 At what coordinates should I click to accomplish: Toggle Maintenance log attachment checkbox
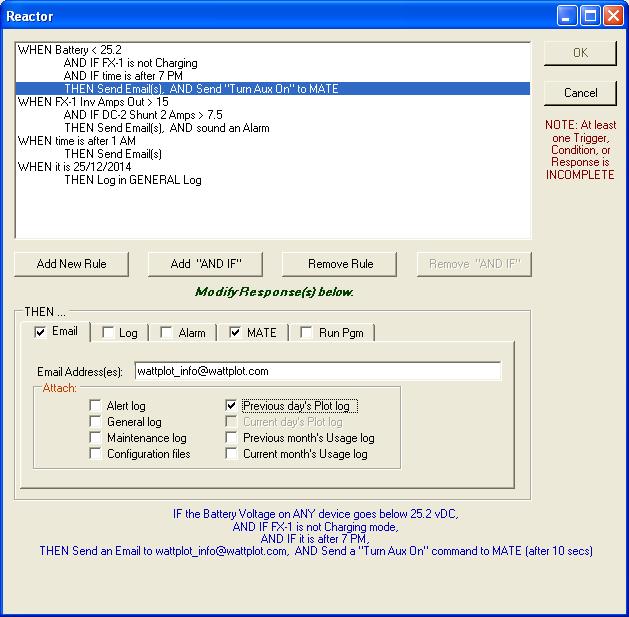pos(95,438)
